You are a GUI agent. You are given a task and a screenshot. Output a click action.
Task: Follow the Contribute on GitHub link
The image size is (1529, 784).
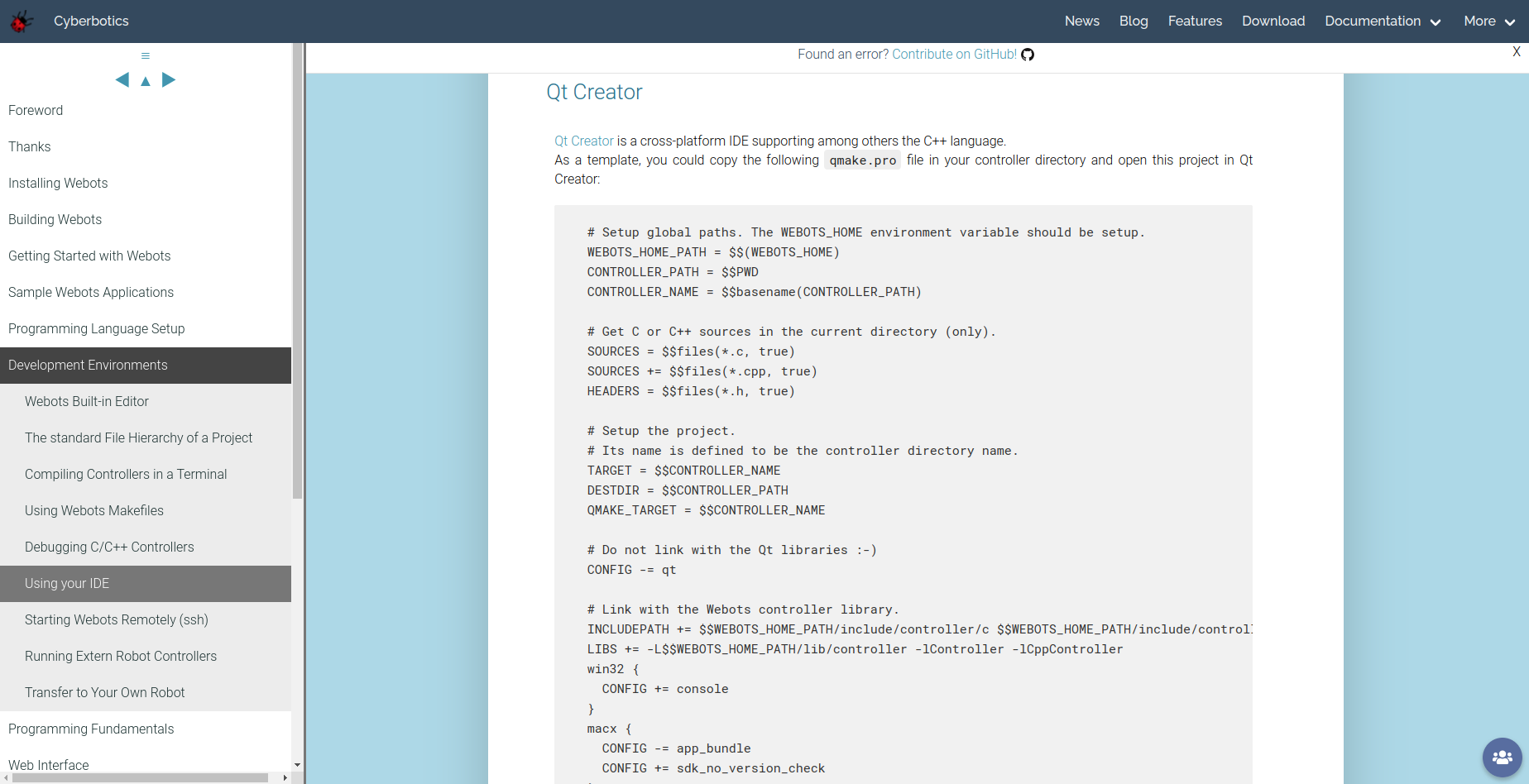pyautogui.click(x=954, y=55)
